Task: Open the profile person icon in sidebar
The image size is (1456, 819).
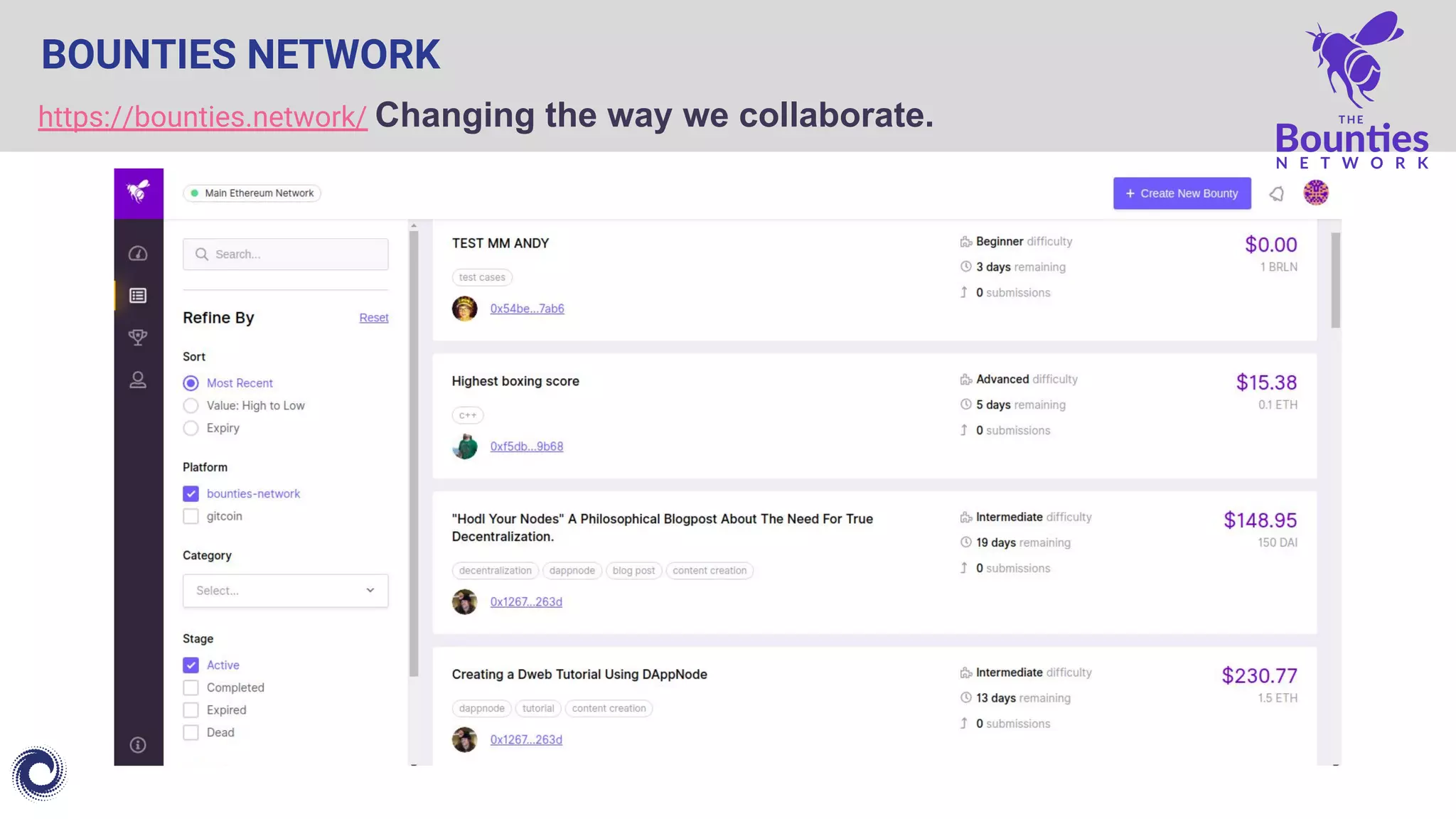Action: click(x=138, y=380)
